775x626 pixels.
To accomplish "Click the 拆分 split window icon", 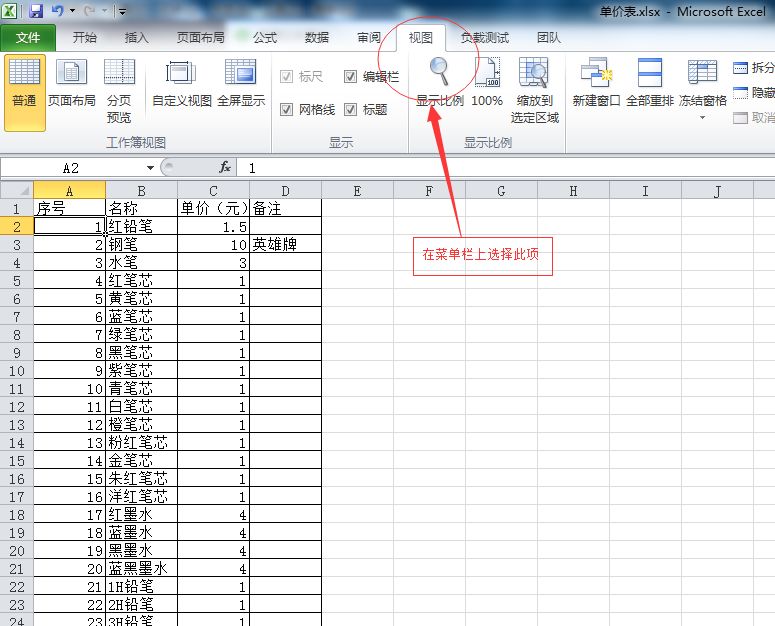I will 740,68.
